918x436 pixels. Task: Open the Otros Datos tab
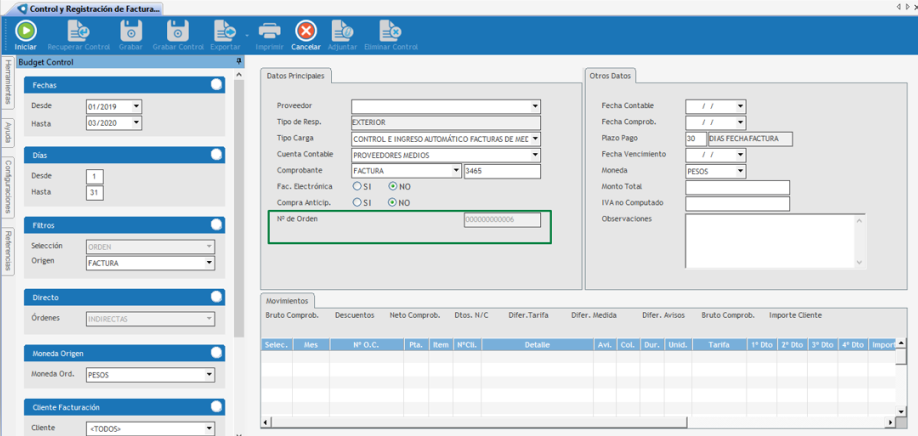[x=610, y=76]
